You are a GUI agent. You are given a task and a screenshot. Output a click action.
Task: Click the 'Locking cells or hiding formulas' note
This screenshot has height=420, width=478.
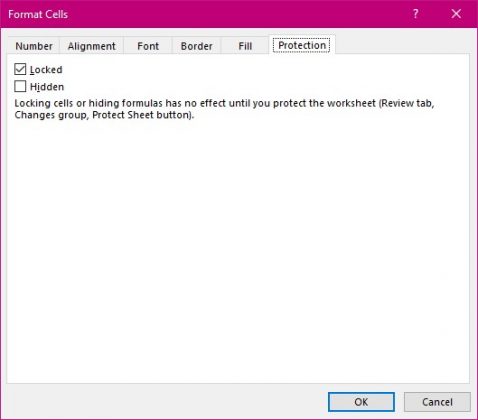[x=224, y=109]
